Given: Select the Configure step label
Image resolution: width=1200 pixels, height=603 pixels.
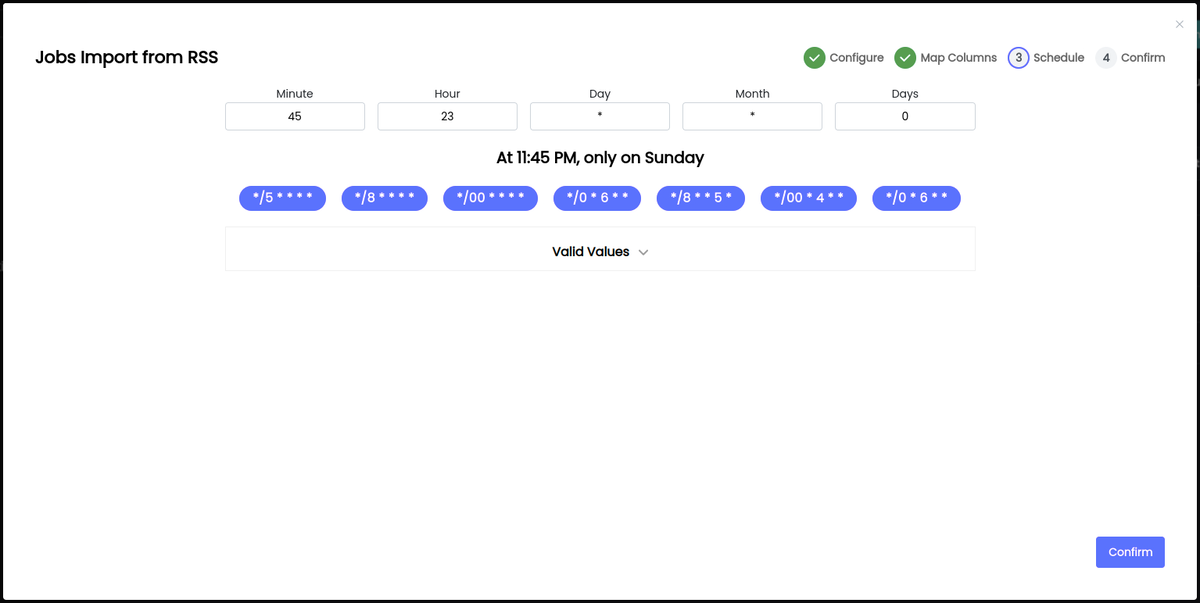Looking at the screenshot, I should (x=856, y=58).
